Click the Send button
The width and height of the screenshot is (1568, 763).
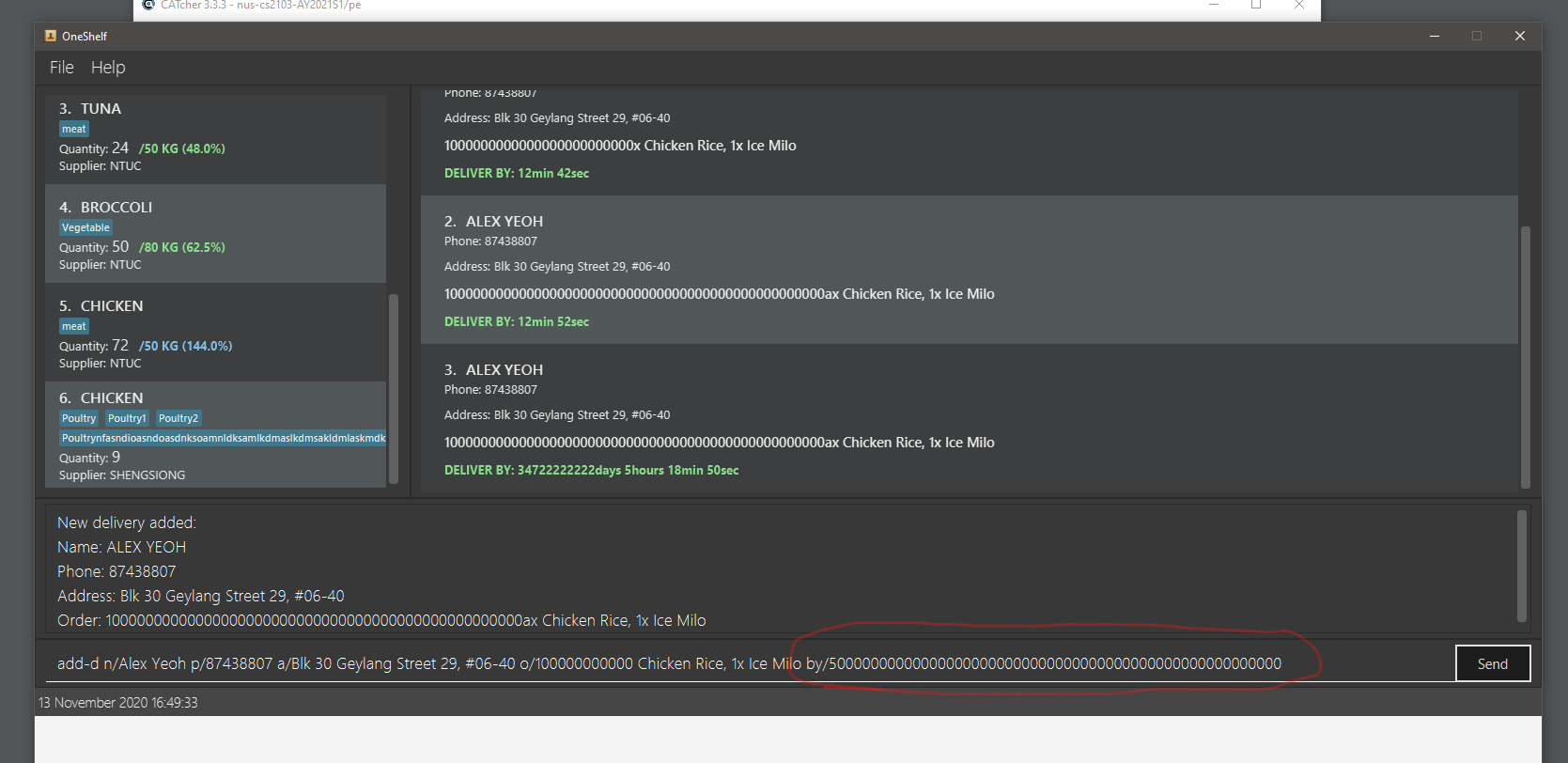tap(1493, 663)
